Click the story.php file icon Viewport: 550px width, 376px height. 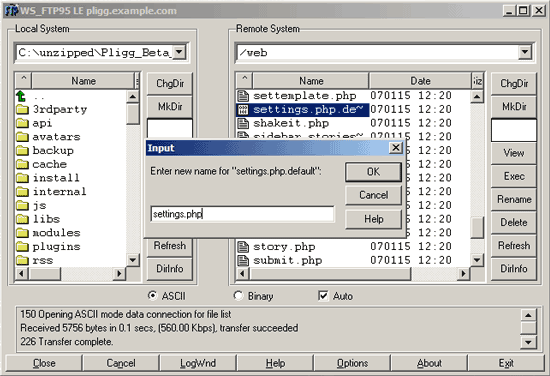243,247
